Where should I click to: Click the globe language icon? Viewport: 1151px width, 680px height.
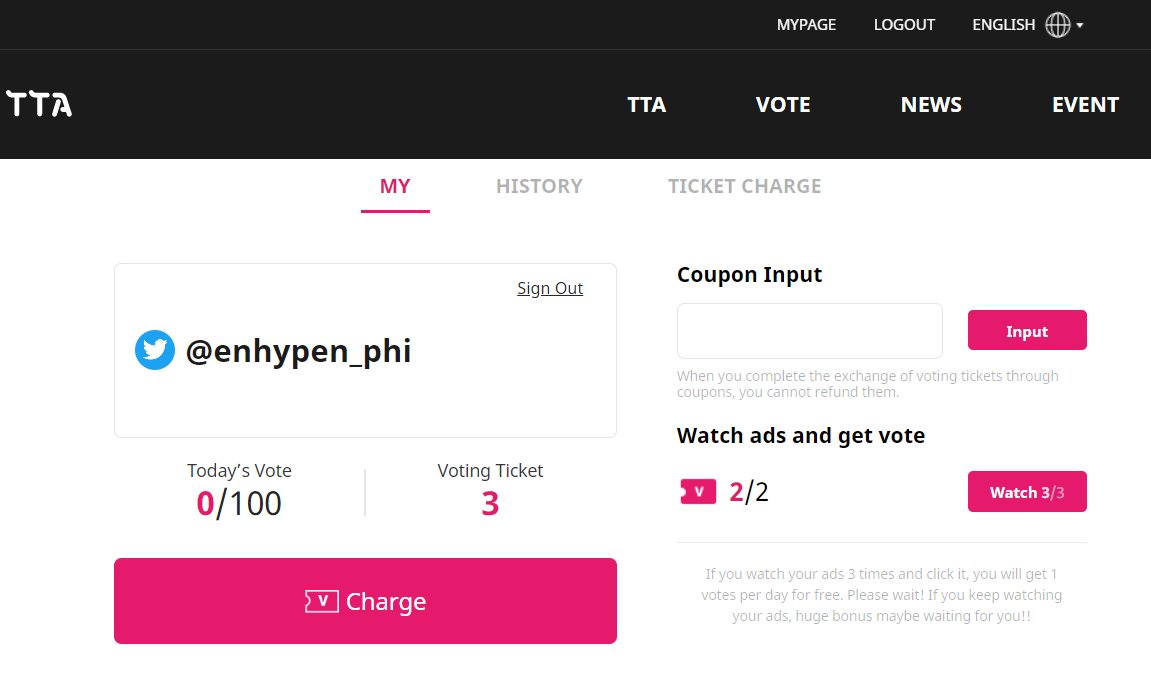(x=1058, y=25)
